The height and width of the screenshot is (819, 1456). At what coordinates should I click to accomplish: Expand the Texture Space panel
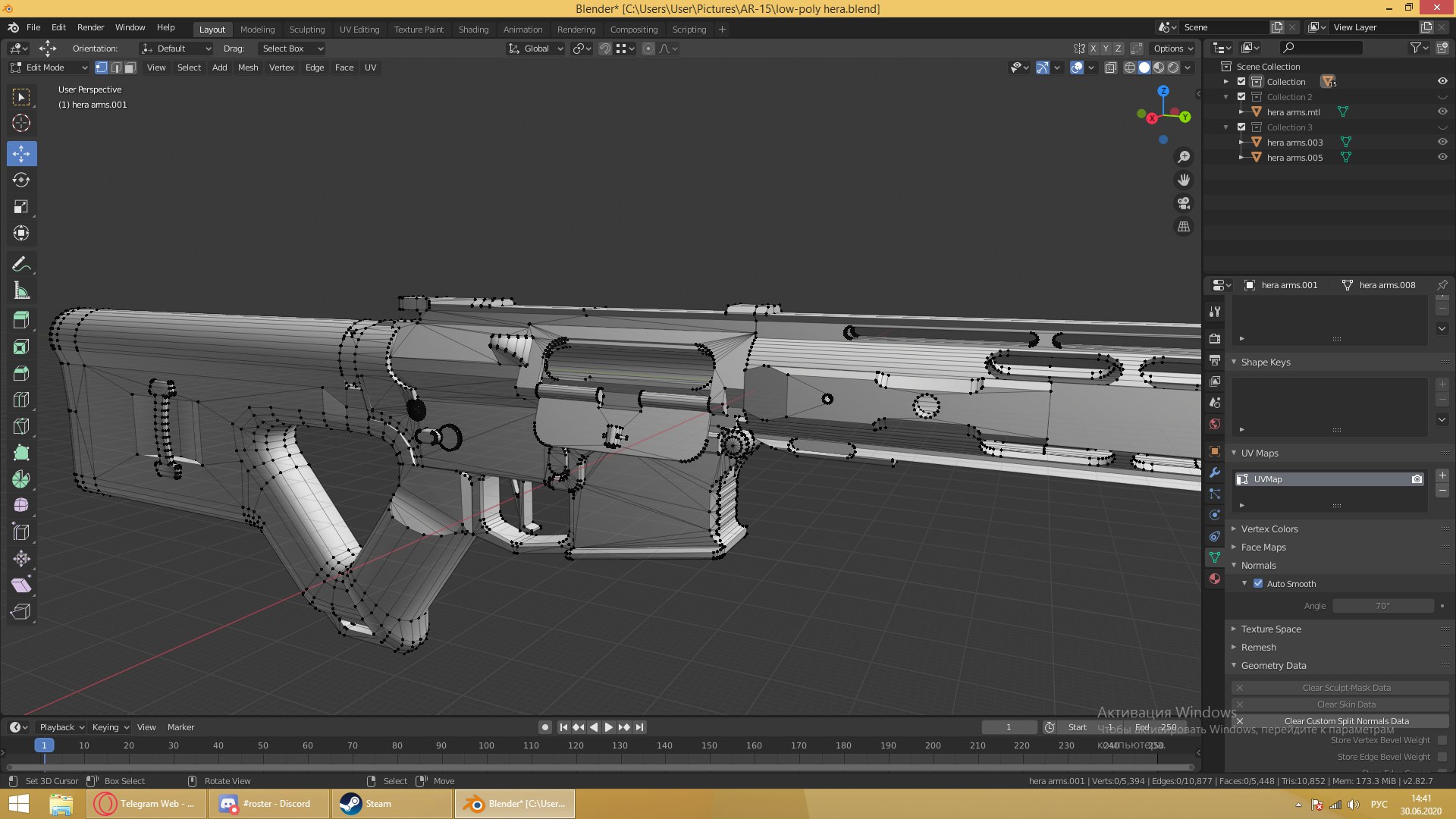1270,629
